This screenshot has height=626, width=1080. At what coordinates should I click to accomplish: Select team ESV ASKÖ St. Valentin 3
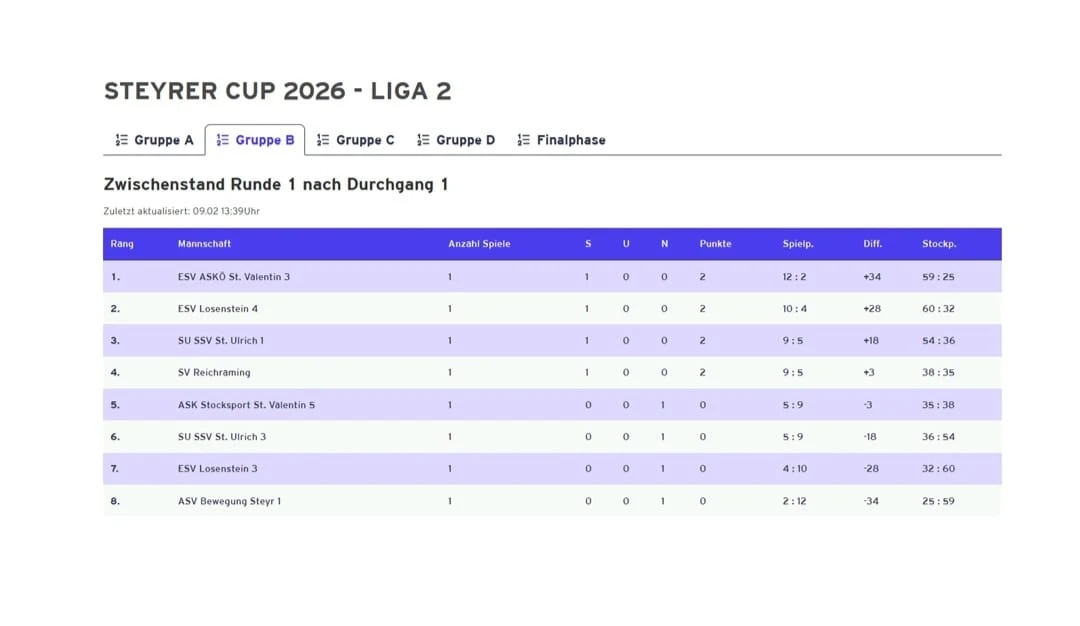point(234,277)
